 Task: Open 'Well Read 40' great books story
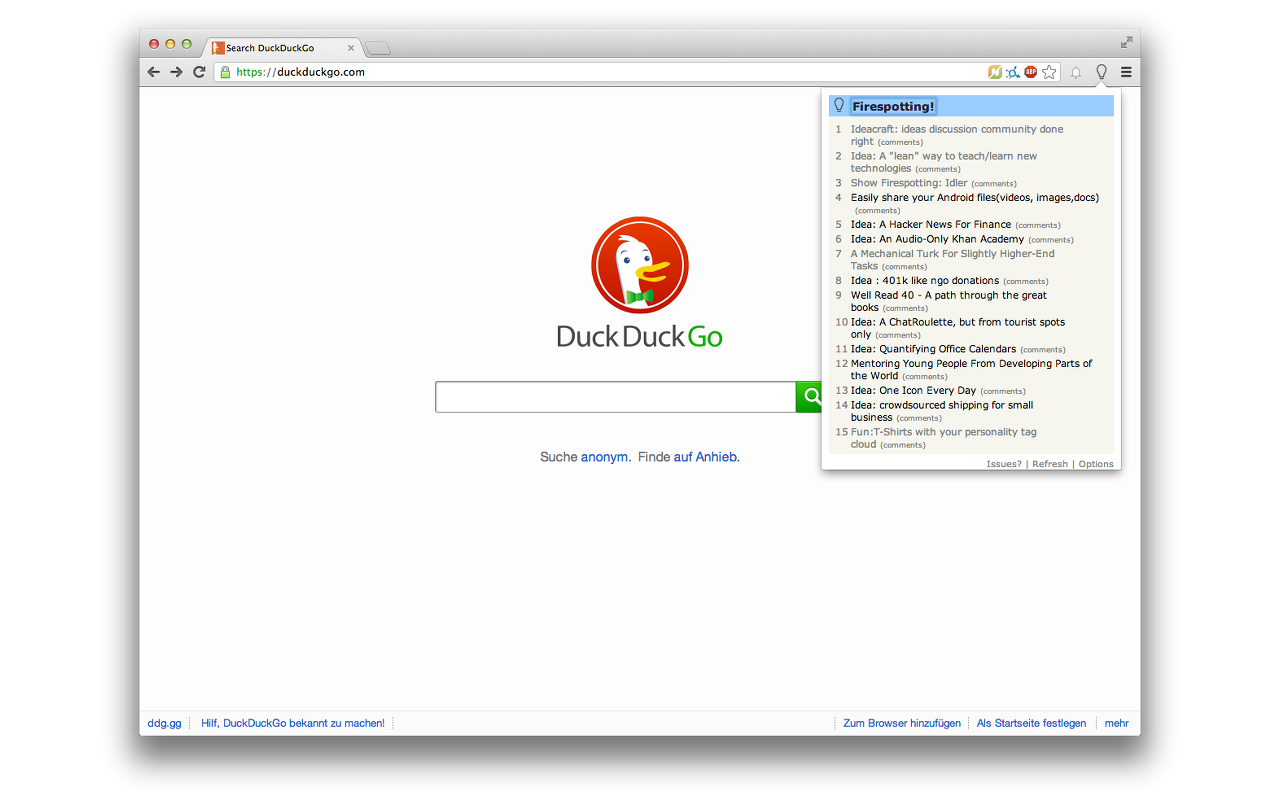click(x=949, y=301)
